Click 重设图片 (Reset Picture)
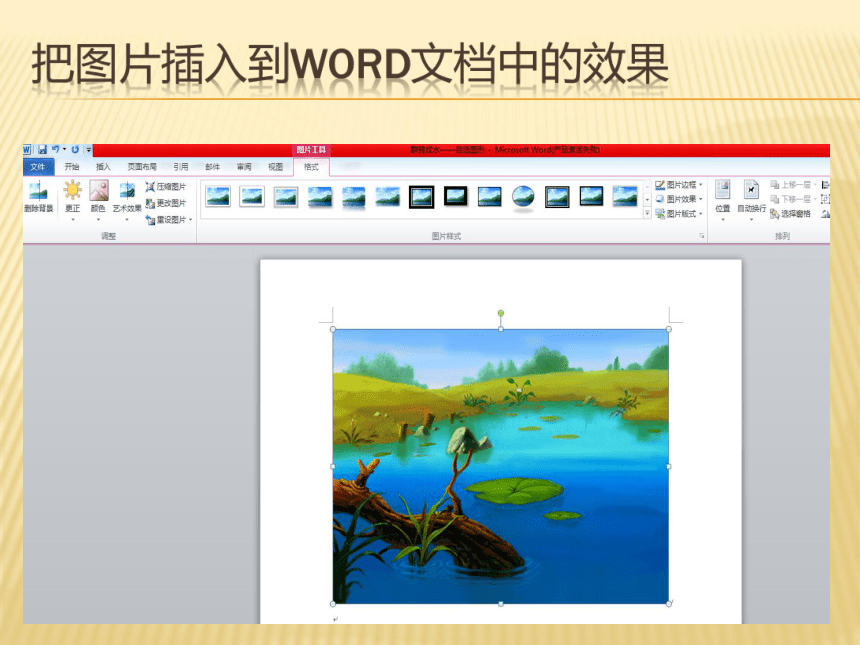 pyautogui.click(x=166, y=219)
